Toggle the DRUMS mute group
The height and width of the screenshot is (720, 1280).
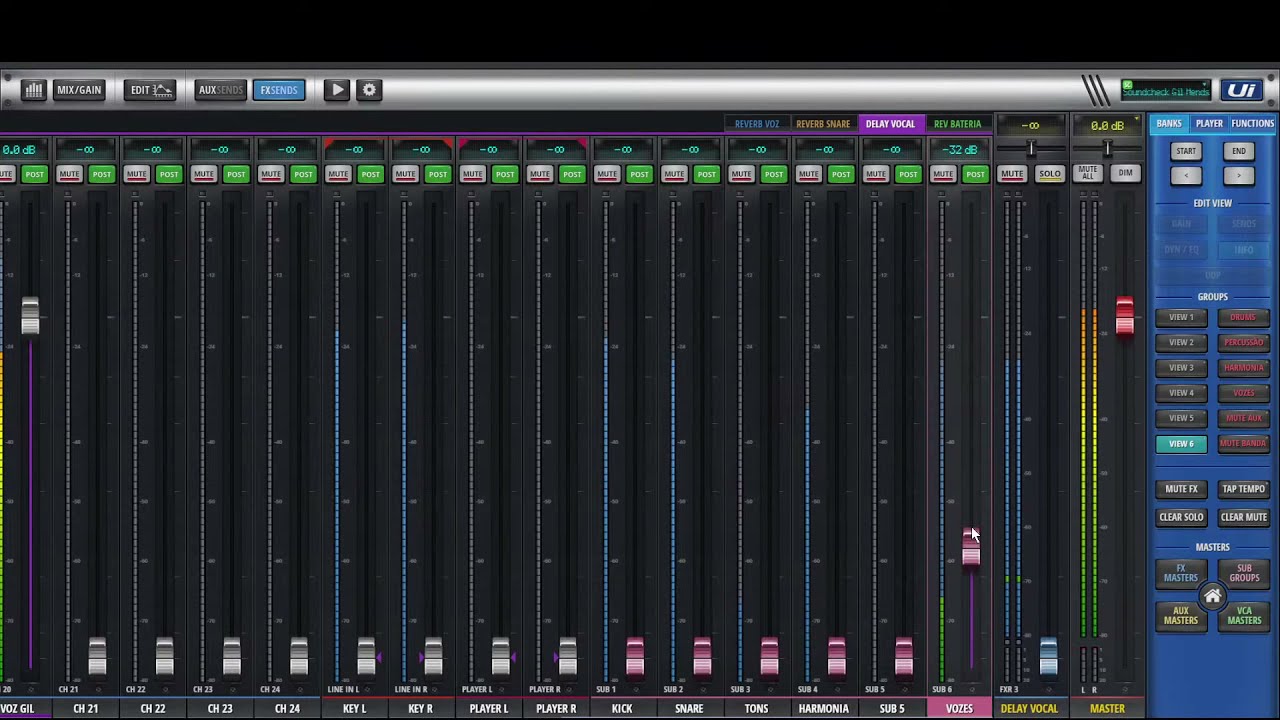(x=1243, y=317)
